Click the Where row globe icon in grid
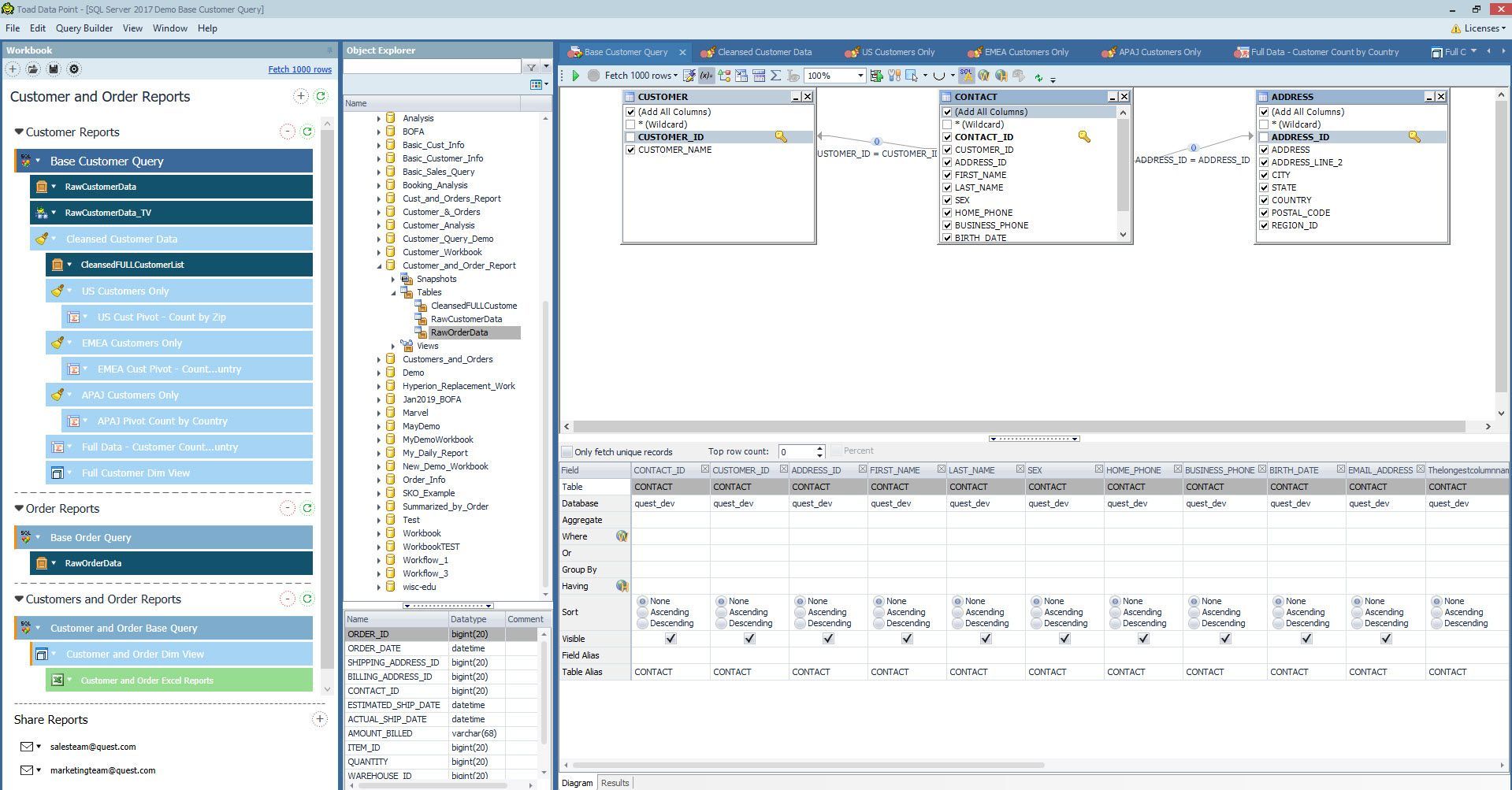 (x=622, y=536)
